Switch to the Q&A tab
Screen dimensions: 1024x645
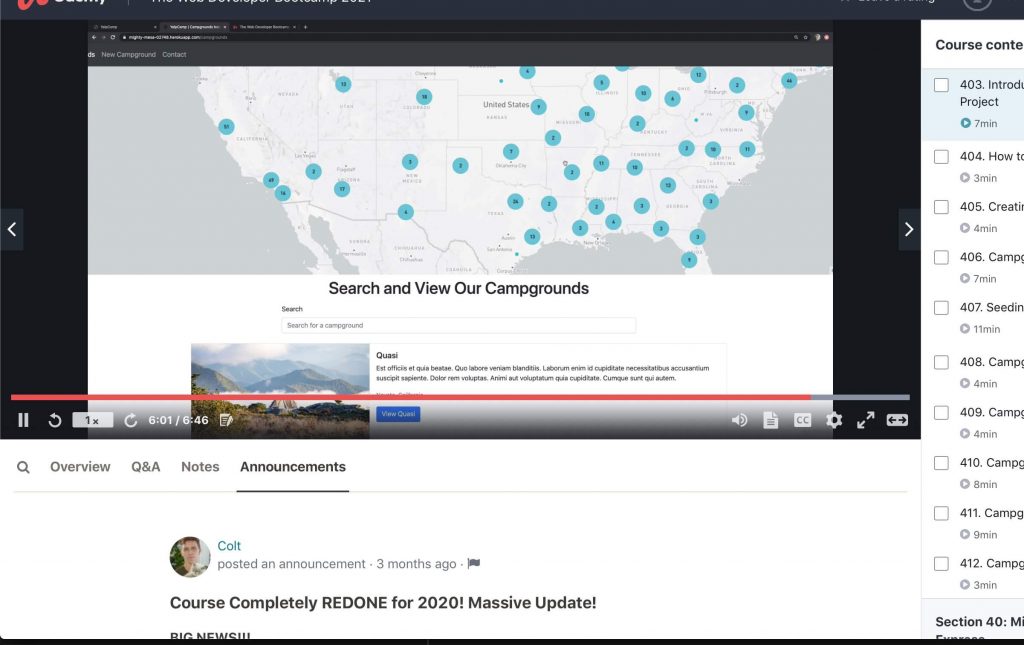point(146,467)
